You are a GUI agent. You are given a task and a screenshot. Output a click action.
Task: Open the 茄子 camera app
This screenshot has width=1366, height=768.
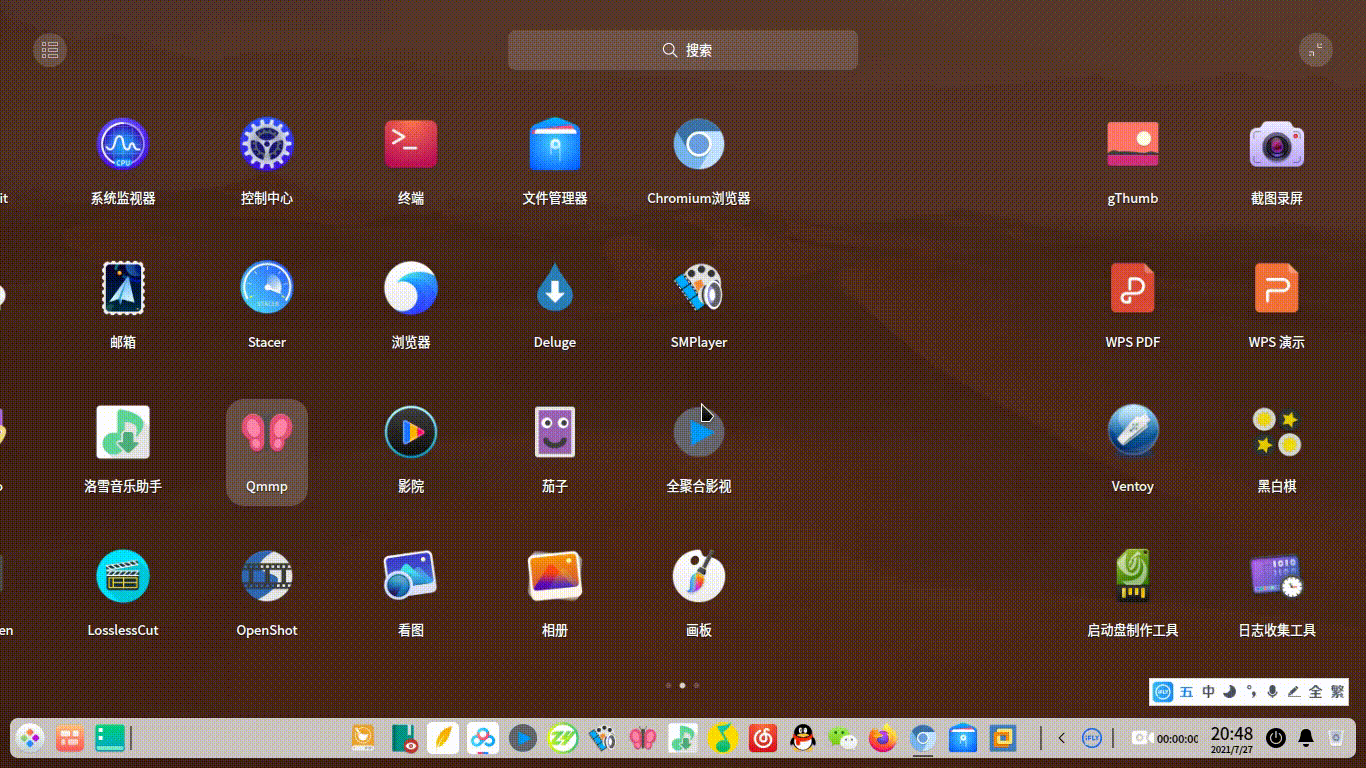click(555, 432)
